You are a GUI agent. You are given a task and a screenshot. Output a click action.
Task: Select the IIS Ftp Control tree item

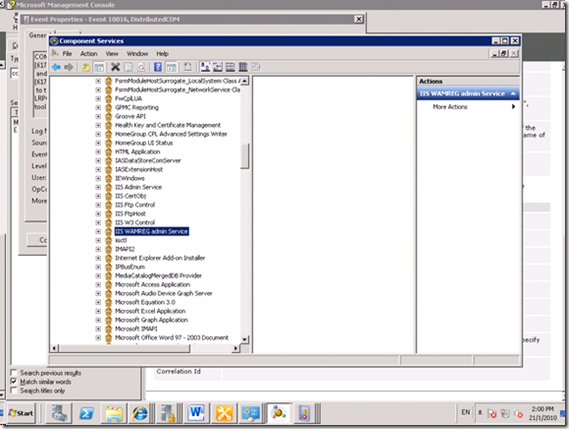(x=135, y=205)
